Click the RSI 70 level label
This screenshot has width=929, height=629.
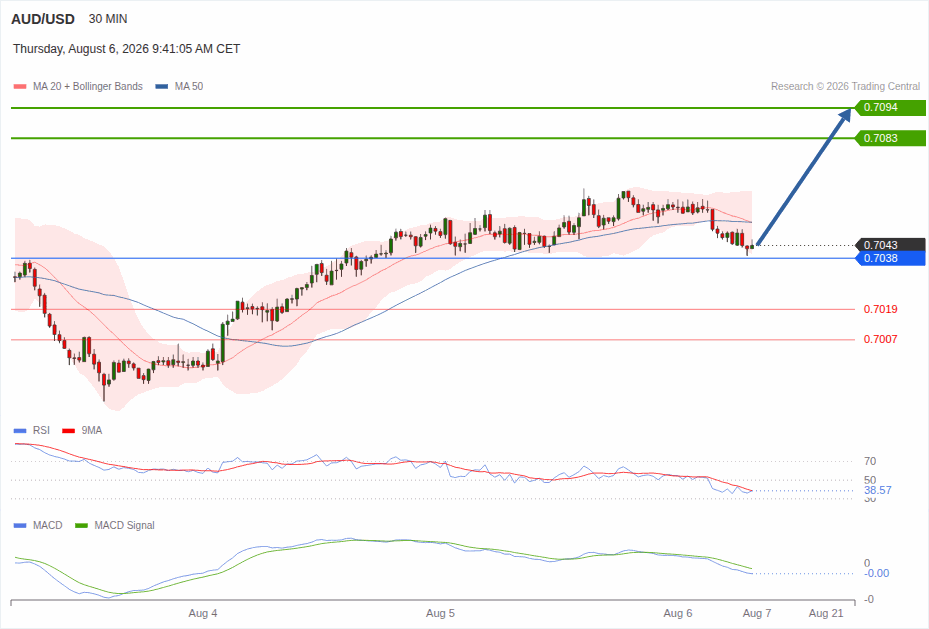click(870, 461)
